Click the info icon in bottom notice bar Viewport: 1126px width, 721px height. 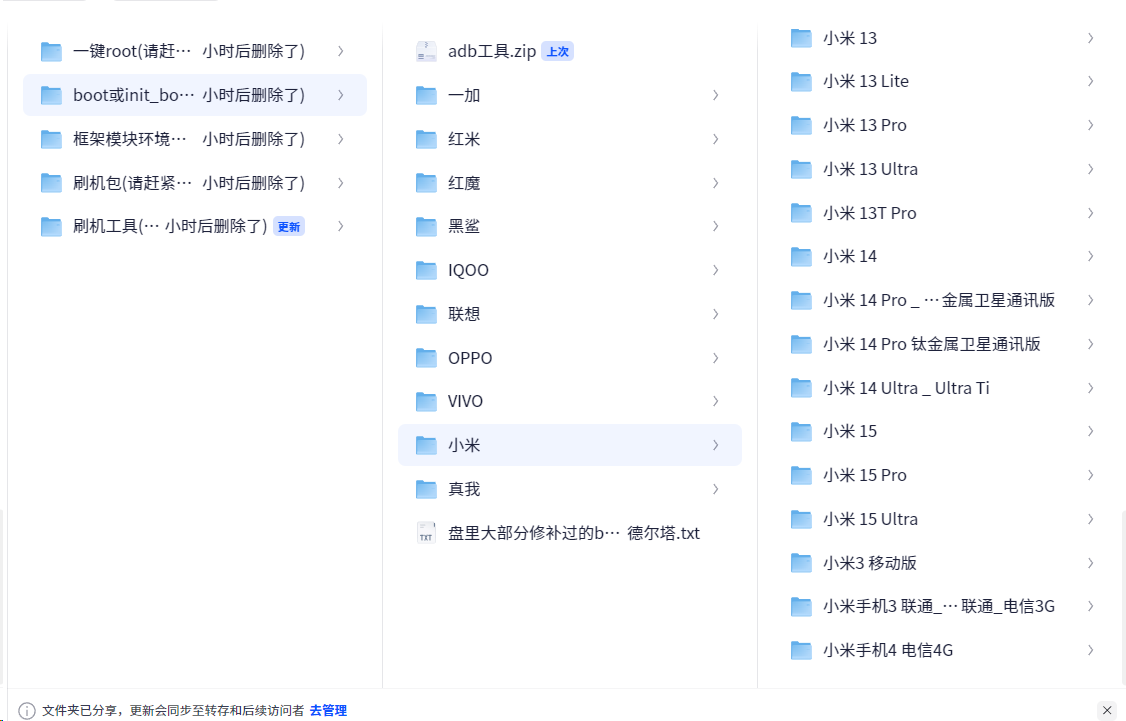[27, 710]
